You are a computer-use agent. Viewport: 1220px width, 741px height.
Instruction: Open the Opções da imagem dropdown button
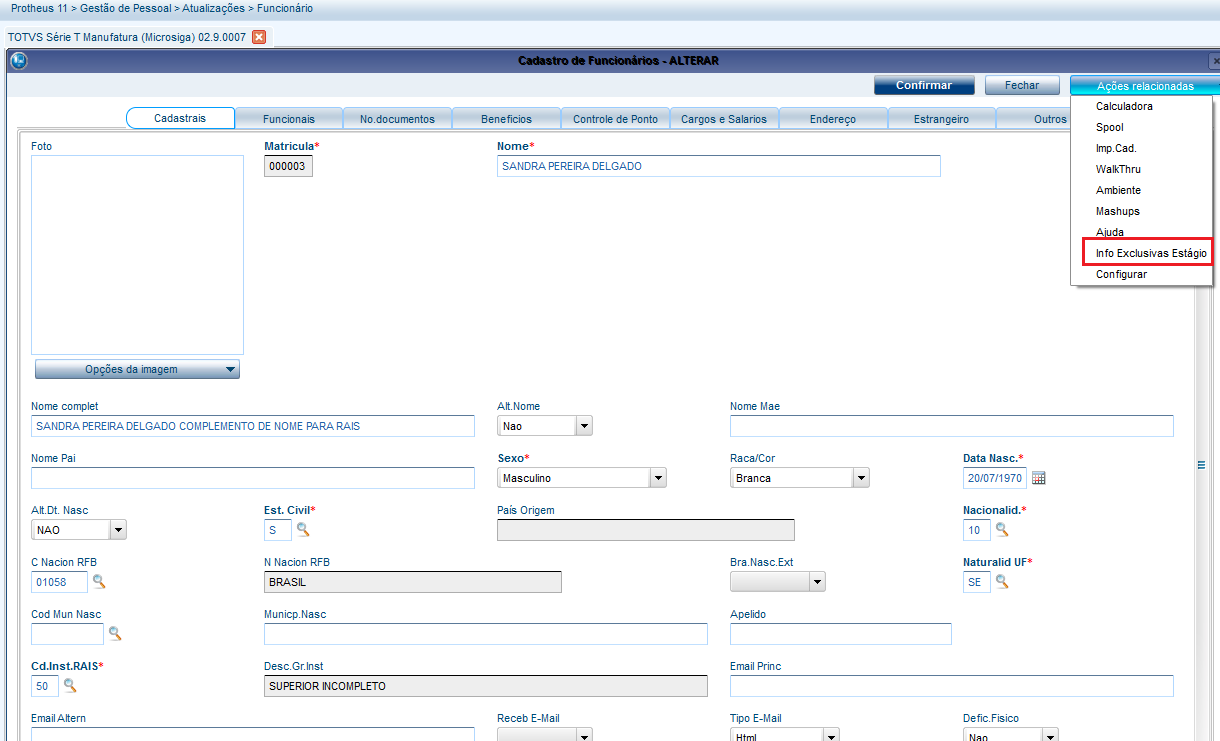(137, 369)
